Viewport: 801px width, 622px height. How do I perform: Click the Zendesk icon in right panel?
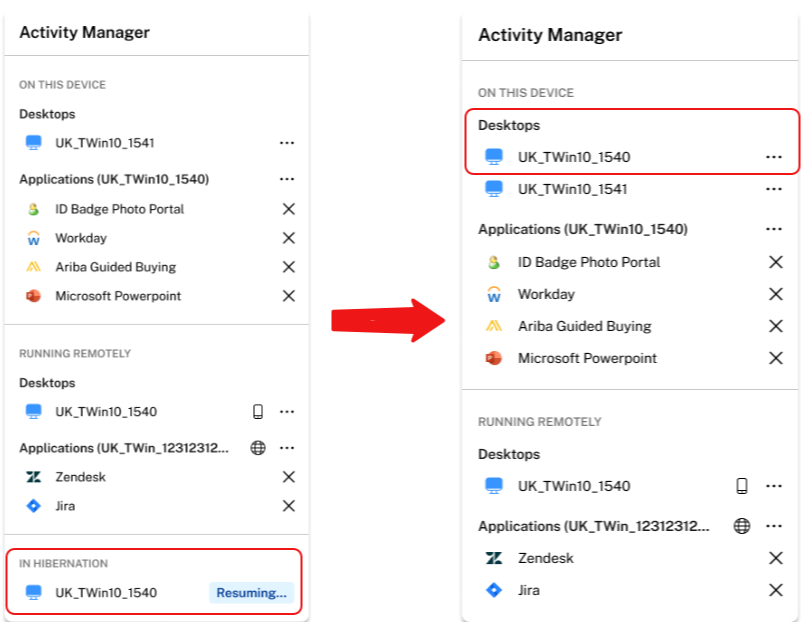click(x=493, y=558)
